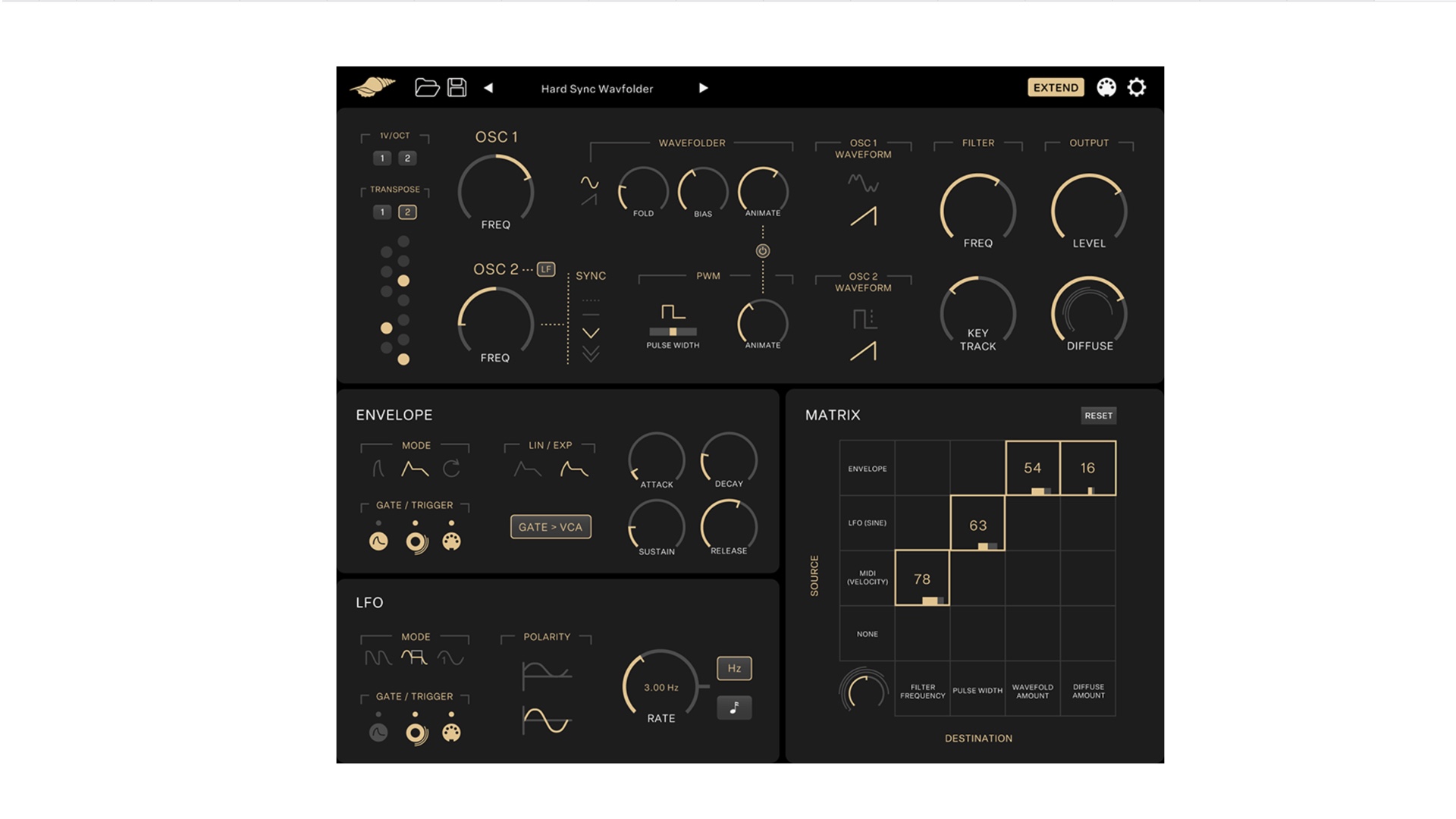Select OSC 2 square waveform icon
Screen dimensions: 1456x819
[x=864, y=318]
